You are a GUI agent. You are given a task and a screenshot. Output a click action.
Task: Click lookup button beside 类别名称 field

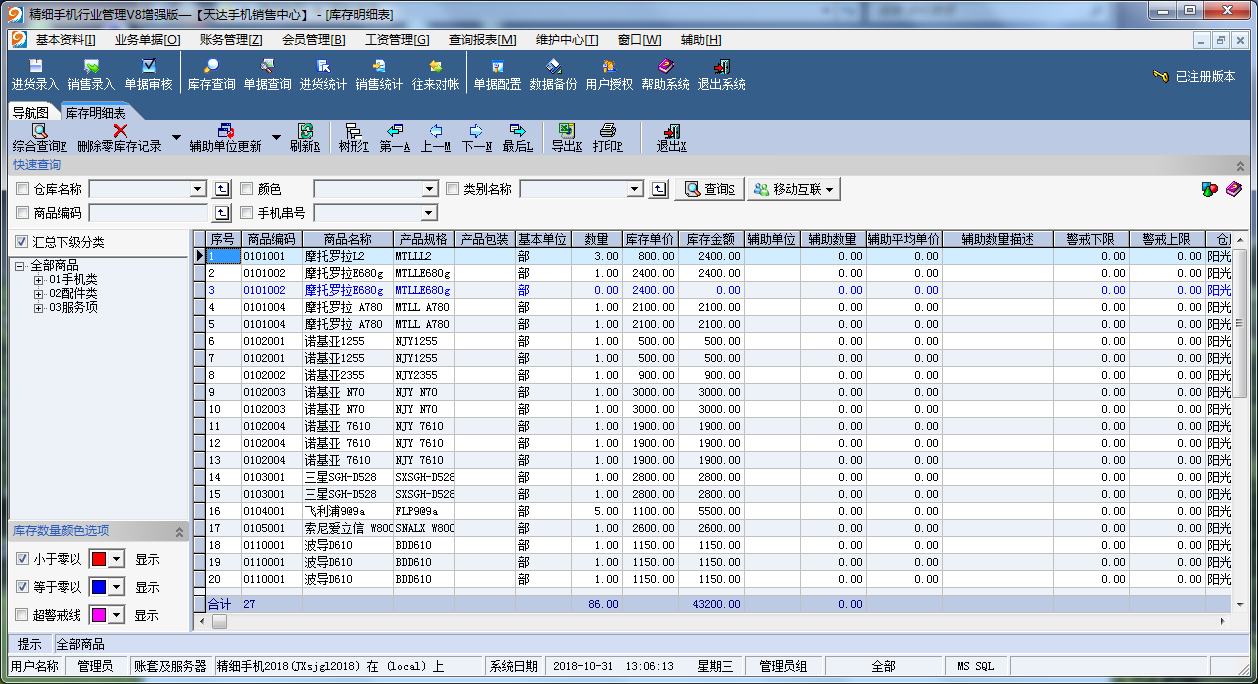coord(659,189)
